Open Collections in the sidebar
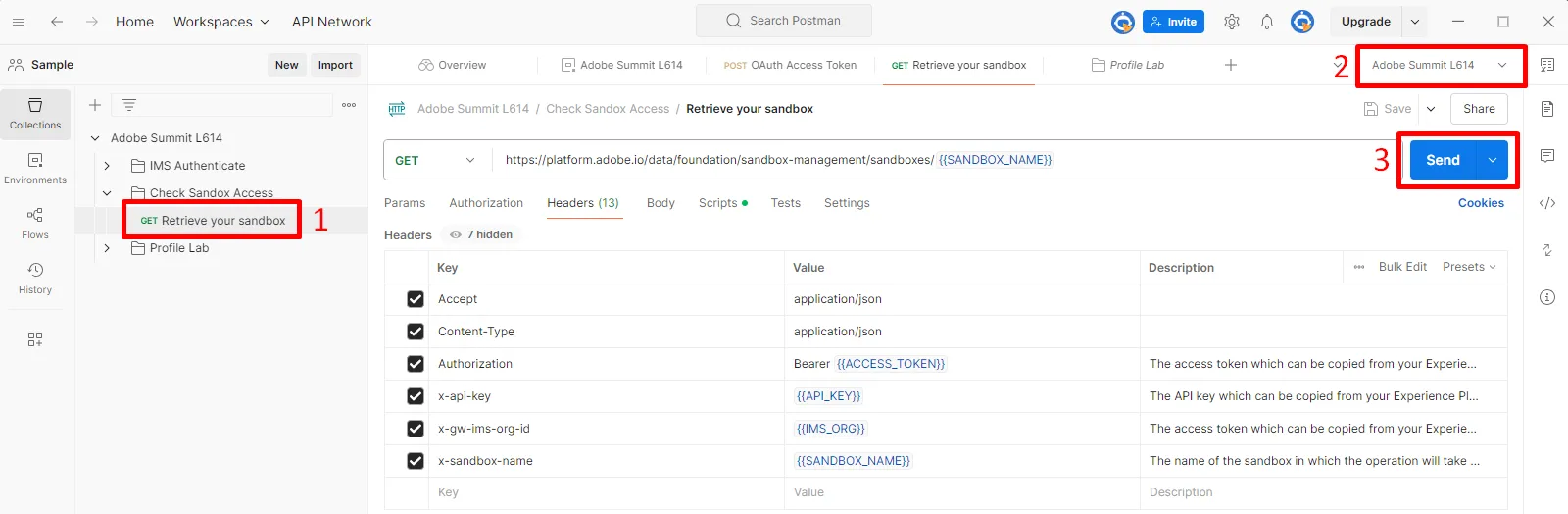The width and height of the screenshot is (1568, 514). click(x=35, y=114)
